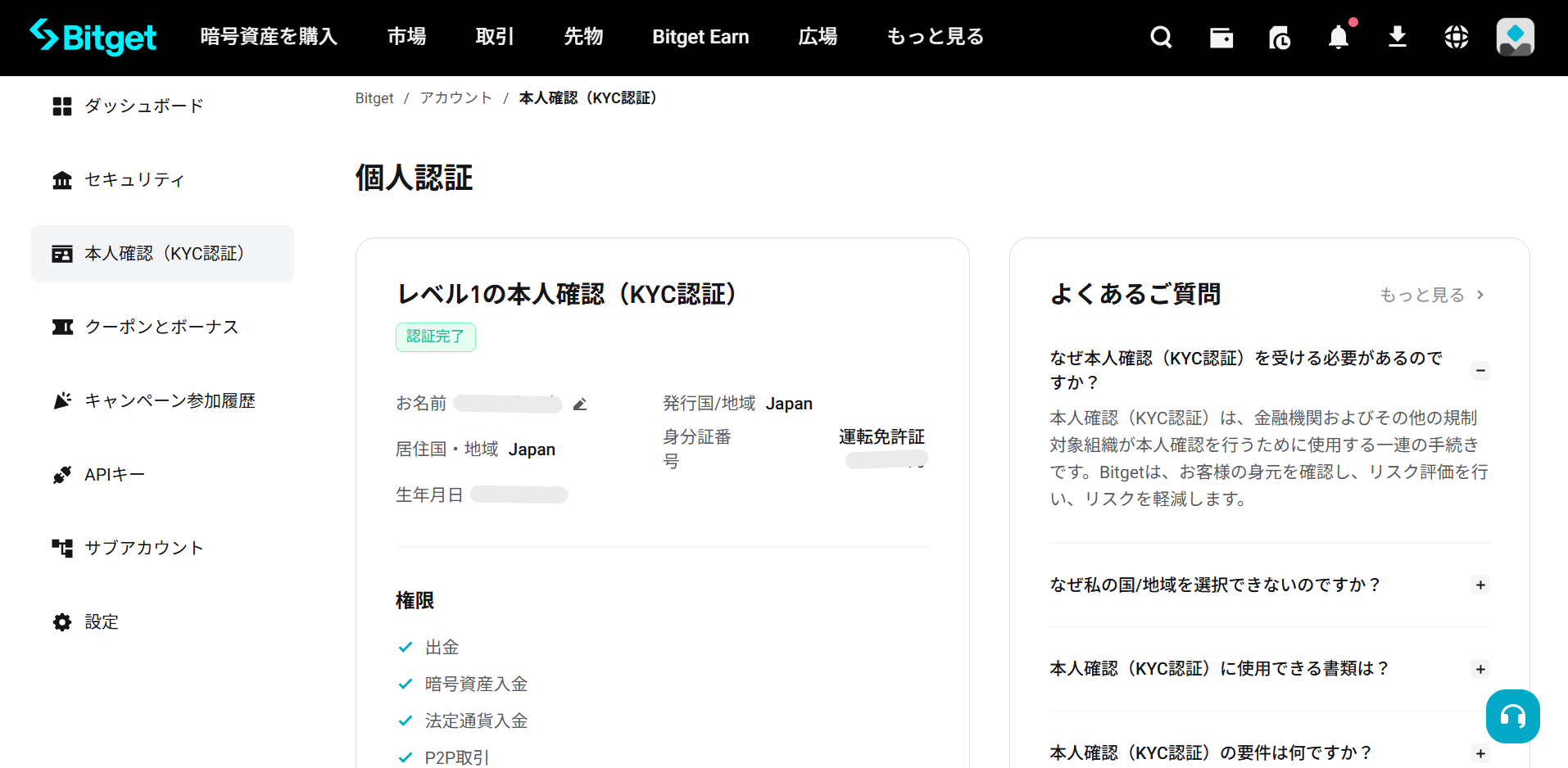Open the order history icon
The image size is (1568, 768).
1280,37
